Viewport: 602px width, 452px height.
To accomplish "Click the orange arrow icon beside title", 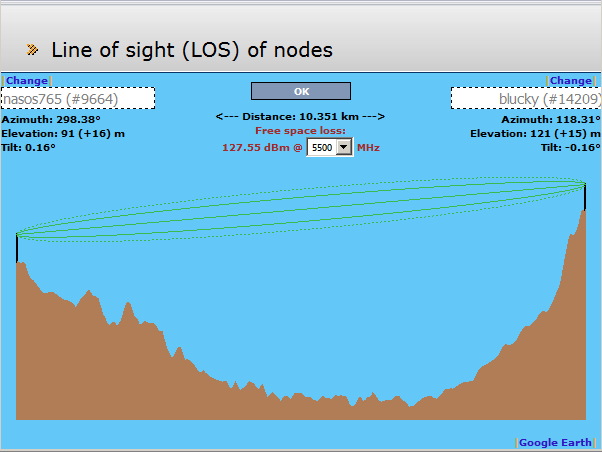I will (32, 50).
